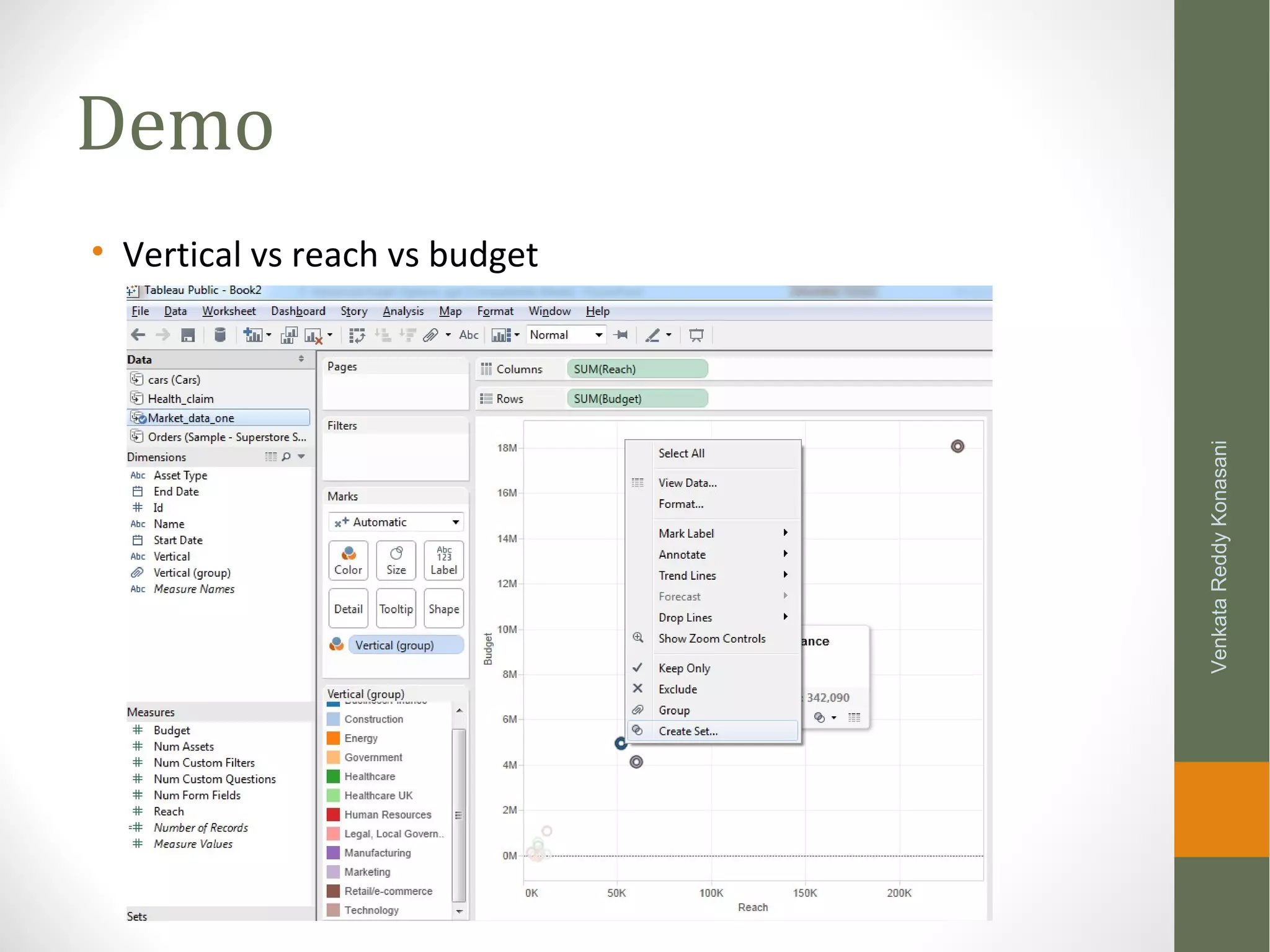Expand the Dimensions pane menu arrow

[301, 456]
